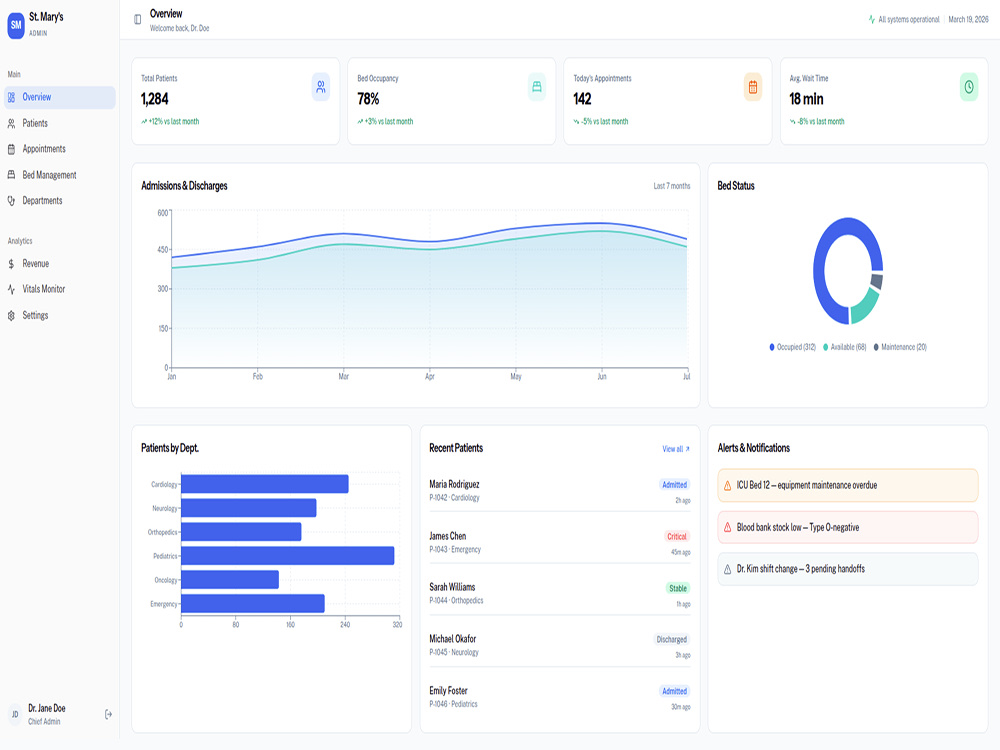Click the Pediatrics bar in the chart
Screen dimensions: 1000x750
tap(288, 555)
